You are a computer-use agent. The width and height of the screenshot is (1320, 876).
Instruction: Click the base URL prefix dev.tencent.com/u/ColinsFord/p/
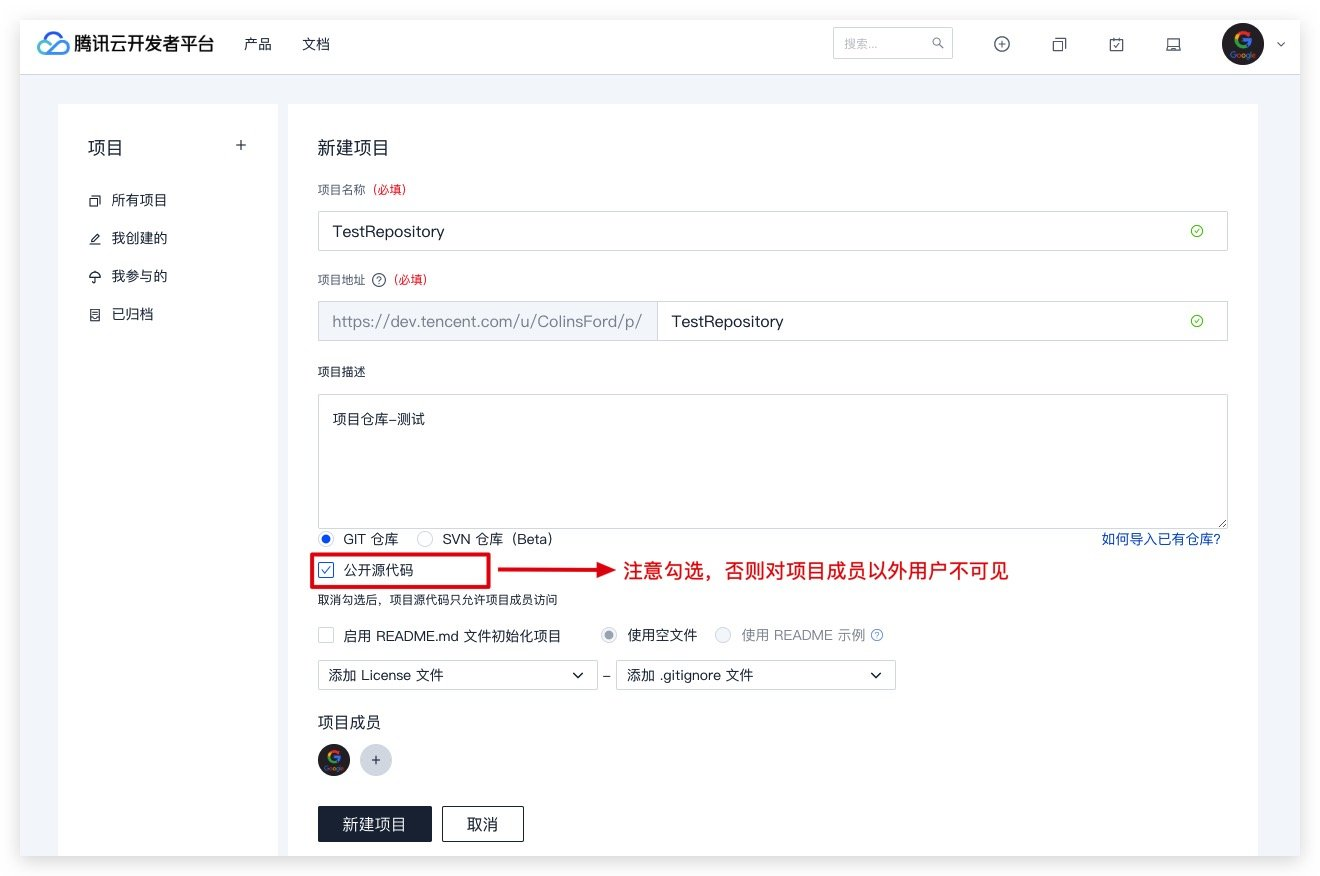coord(487,321)
